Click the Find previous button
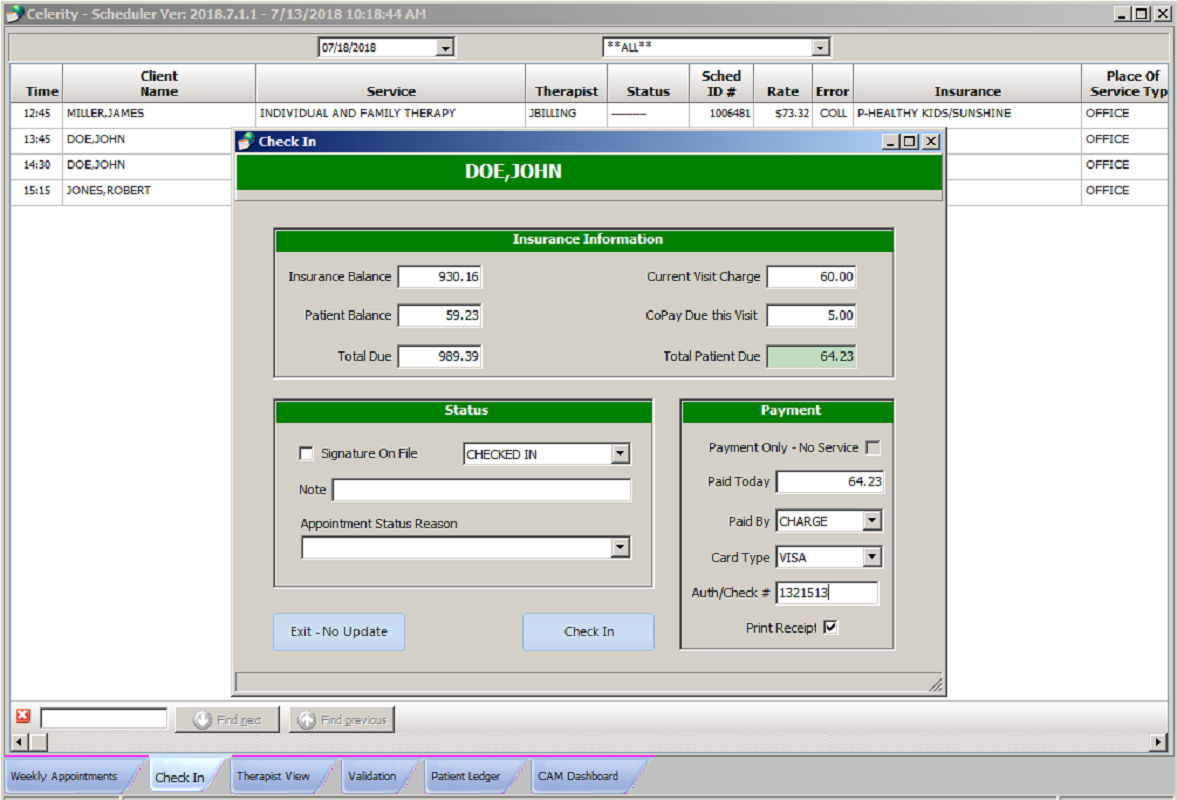Image resolution: width=1177 pixels, height=800 pixels. click(342, 720)
